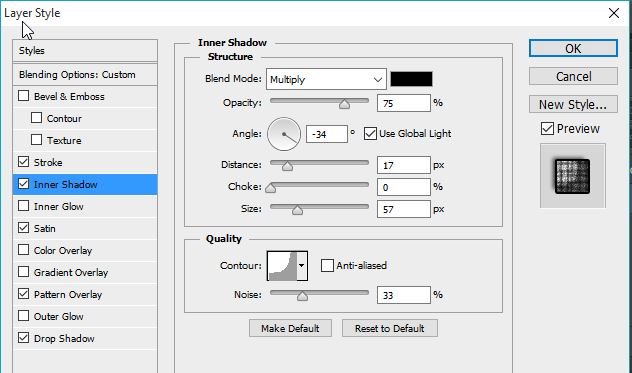This screenshot has width=632, height=373.
Task: Open the Blend Mode Multiply dropdown
Action: (x=326, y=79)
